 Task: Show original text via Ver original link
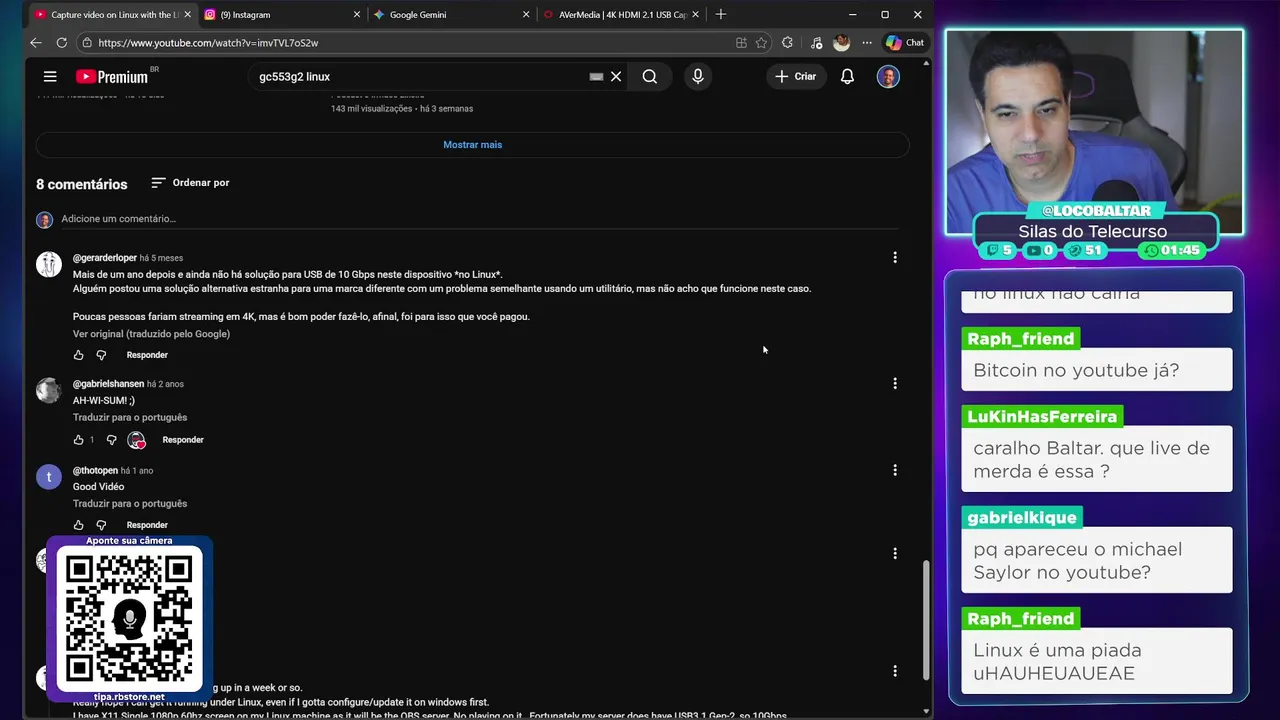(151, 334)
